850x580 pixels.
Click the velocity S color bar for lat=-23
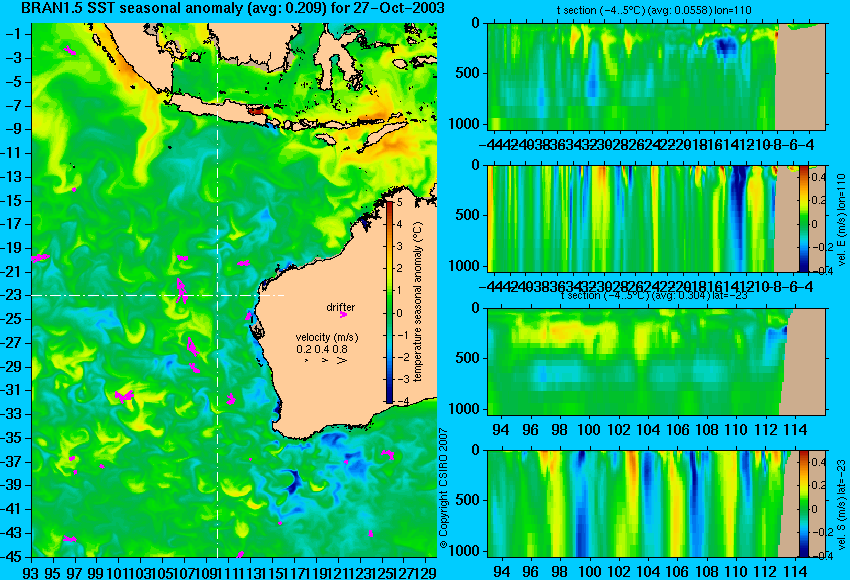803,503
